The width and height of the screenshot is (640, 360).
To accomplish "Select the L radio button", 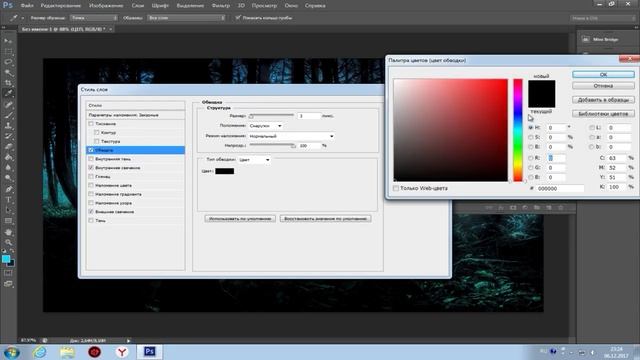I will [x=592, y=128].
